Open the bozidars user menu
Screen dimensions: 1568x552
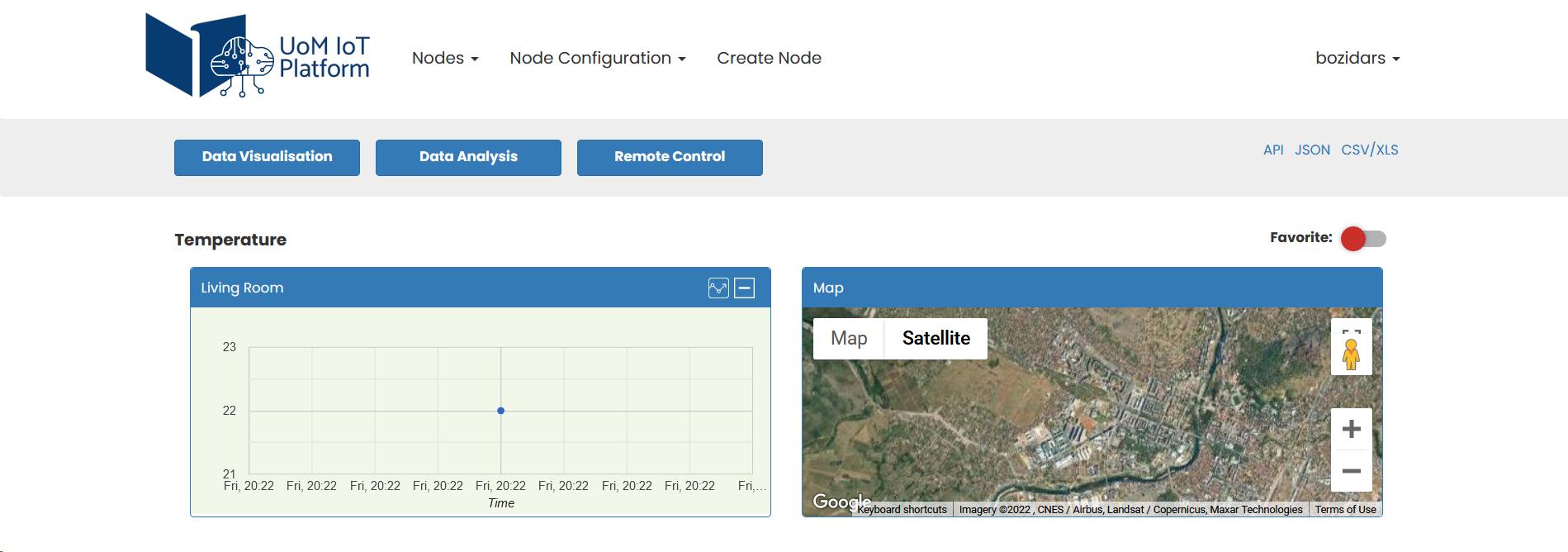1357,59
